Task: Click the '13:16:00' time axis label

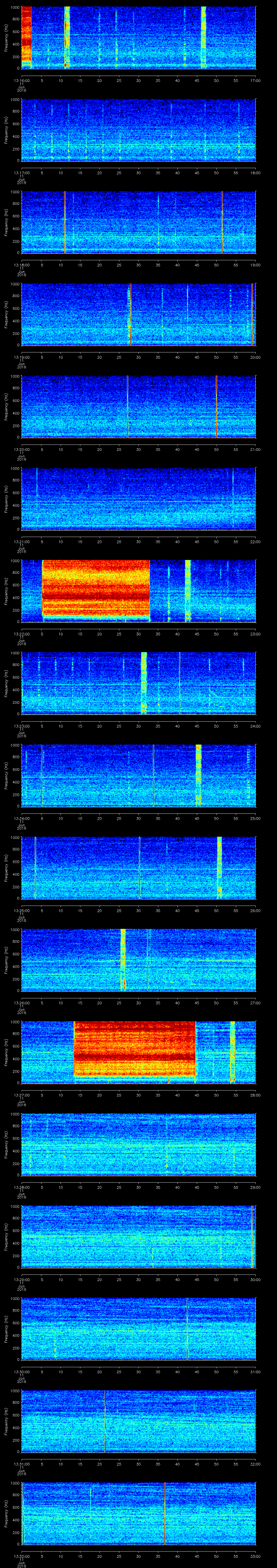Action: [21, 80]
